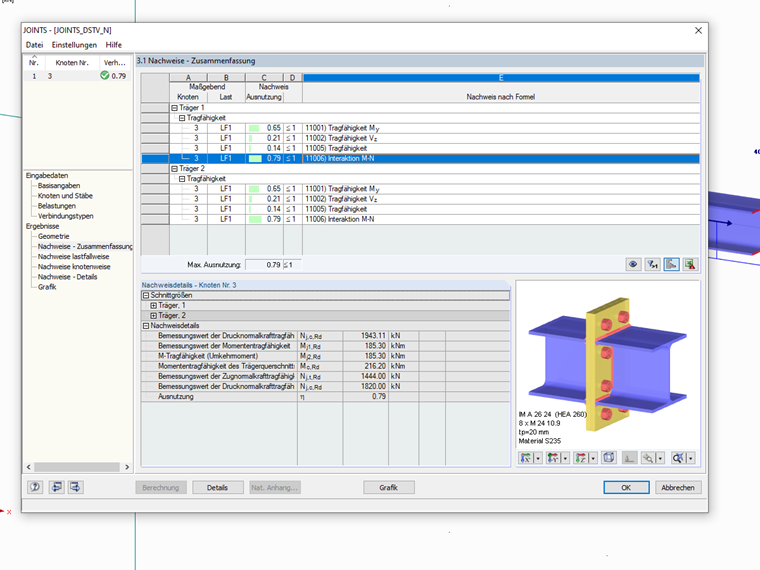Open the Datei menu
760x570 pixels.
point(34,45)
